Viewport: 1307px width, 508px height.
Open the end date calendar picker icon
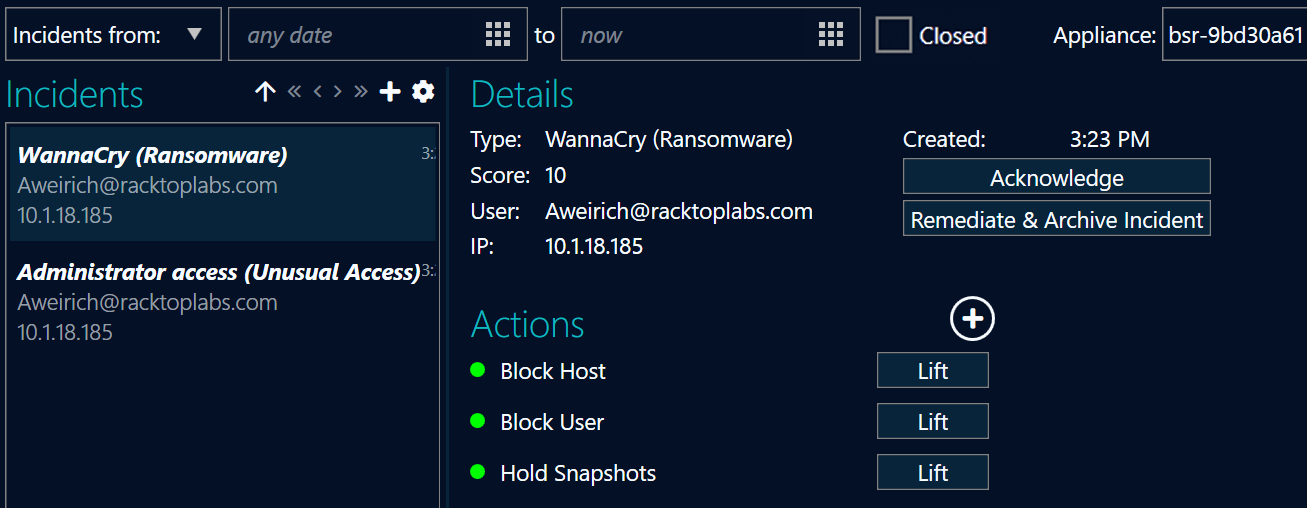[831, 35]
